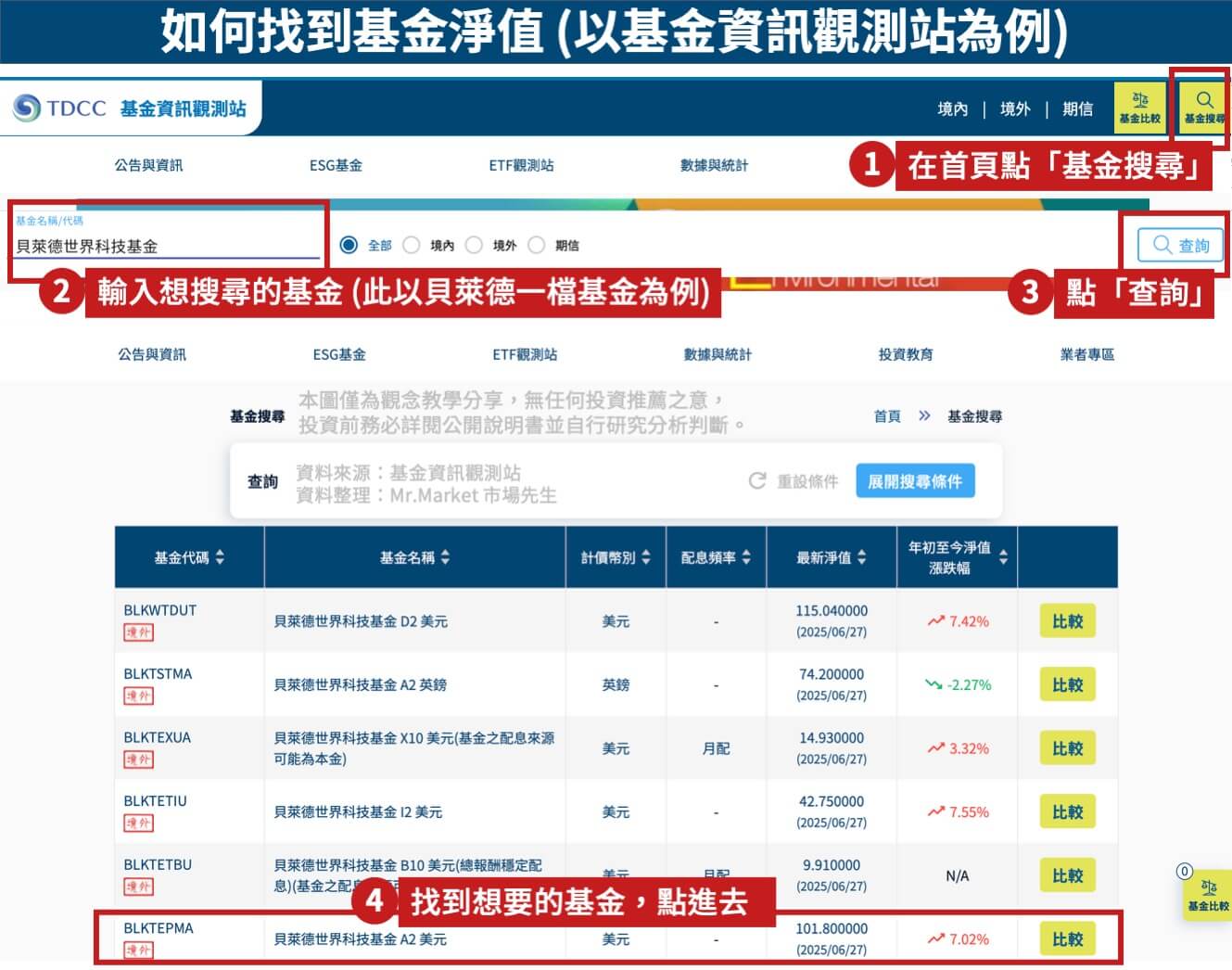Sort by the 配息頻率 column arrows
The image size is (1232, 970).
pyautogui.click(x=746, y=556)
